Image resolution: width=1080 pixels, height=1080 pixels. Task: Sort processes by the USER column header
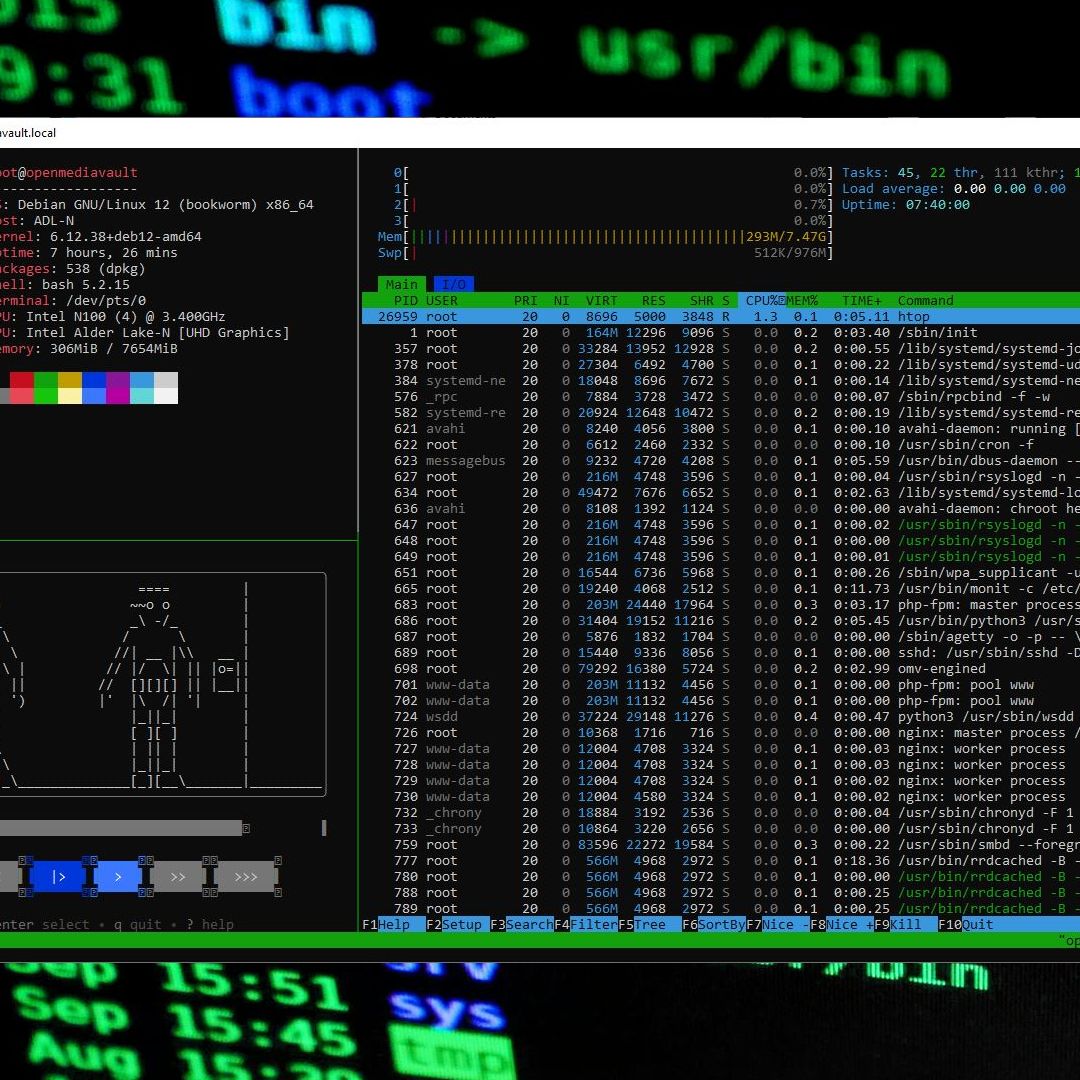point(442,300)
